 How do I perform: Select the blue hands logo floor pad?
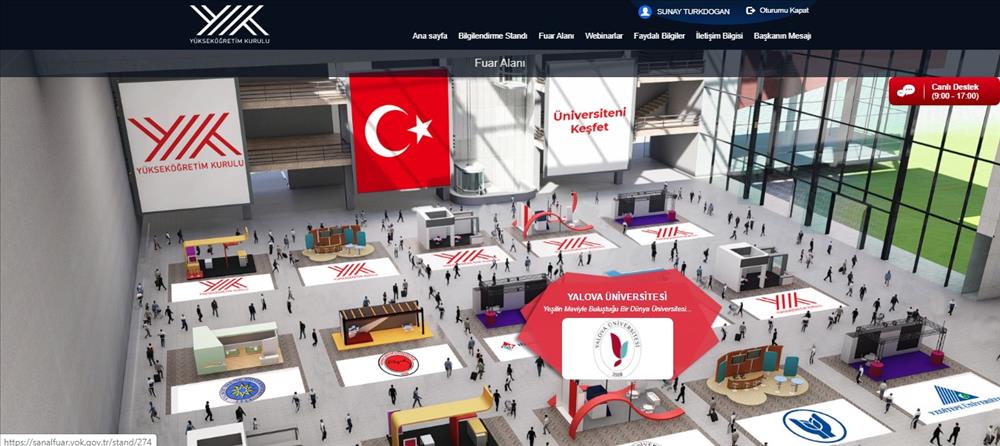point(814,425)
